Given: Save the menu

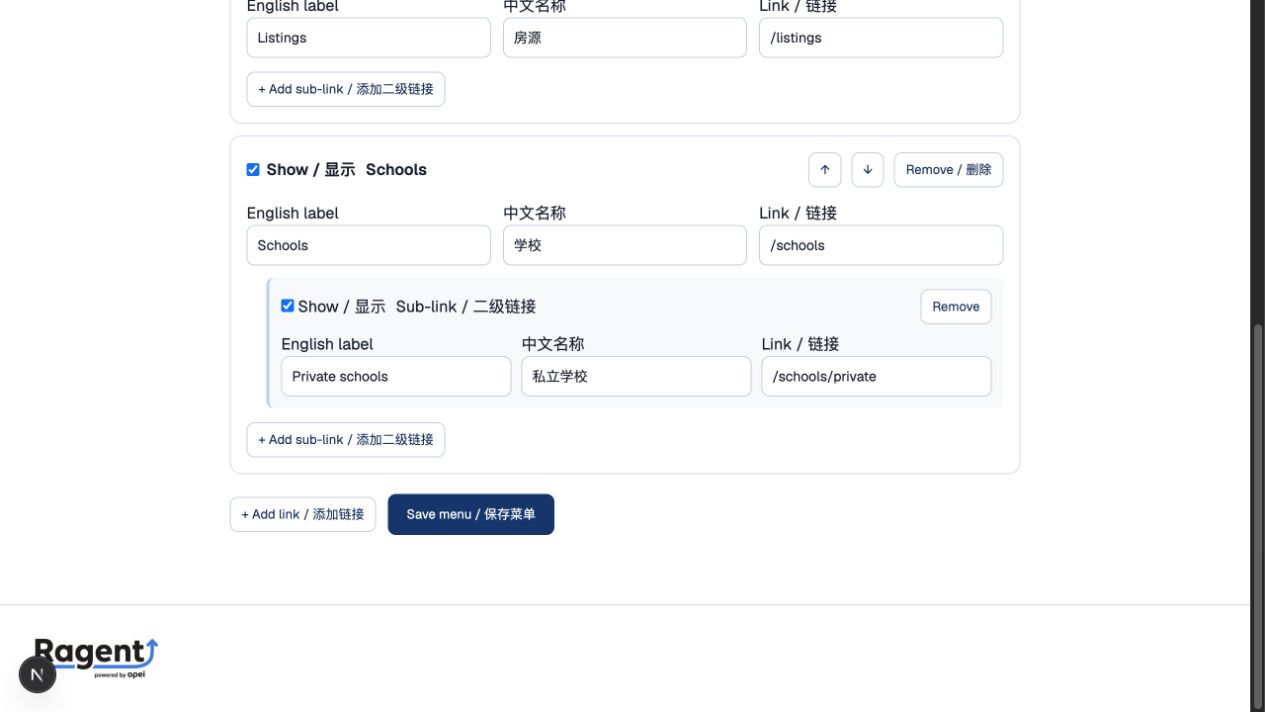Looking at the screenshot, I should [471, 514].
